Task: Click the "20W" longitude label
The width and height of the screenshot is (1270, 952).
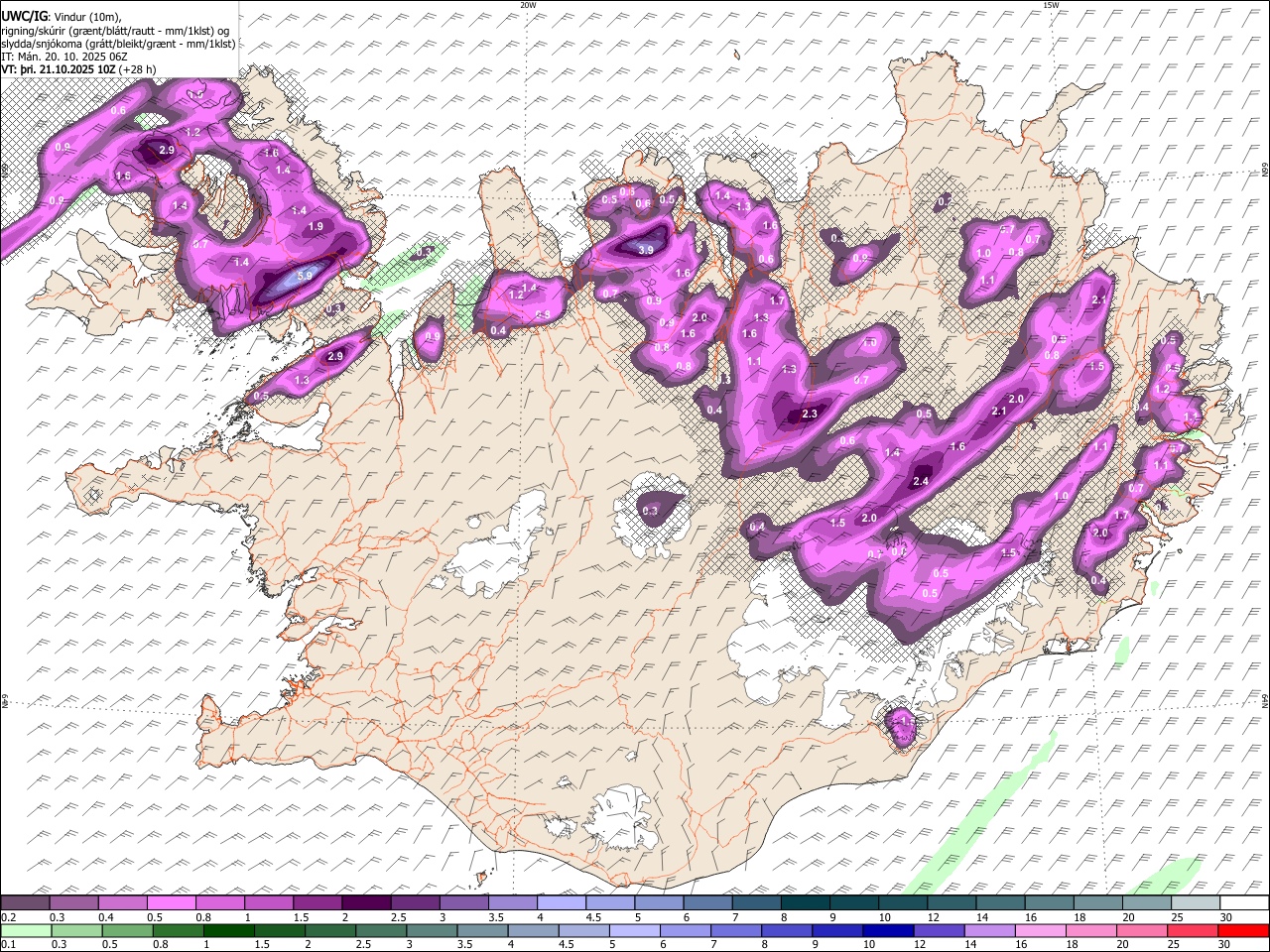Action: click(x=528, y=5)
